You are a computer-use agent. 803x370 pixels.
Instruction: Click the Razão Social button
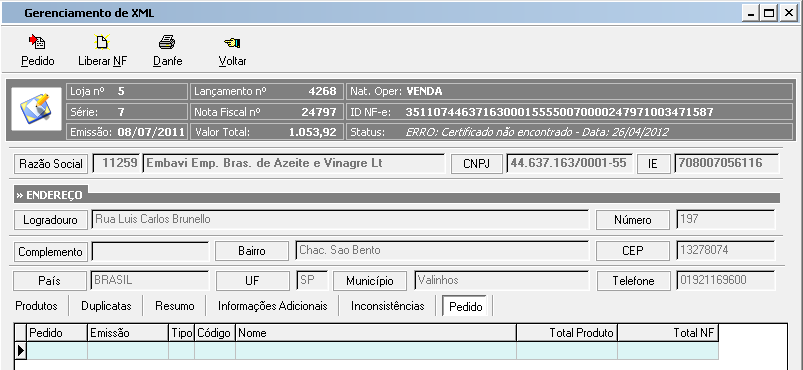pyautogui.click(x=51, y=164)
